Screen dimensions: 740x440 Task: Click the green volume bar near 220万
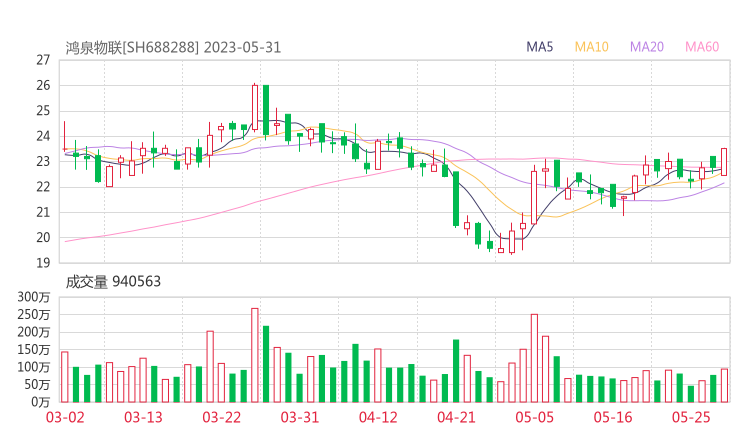pyautogui.click(x=266, y=364)
